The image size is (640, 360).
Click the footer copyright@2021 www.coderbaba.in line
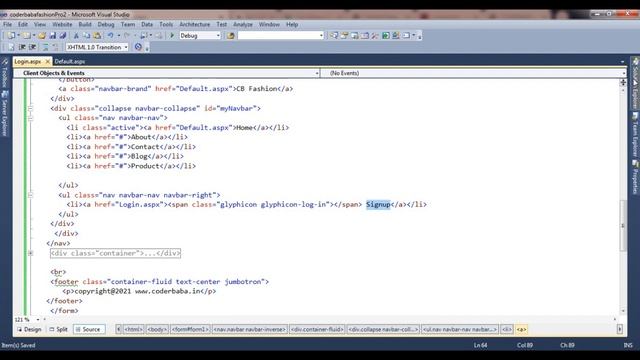tap(139, 291)
